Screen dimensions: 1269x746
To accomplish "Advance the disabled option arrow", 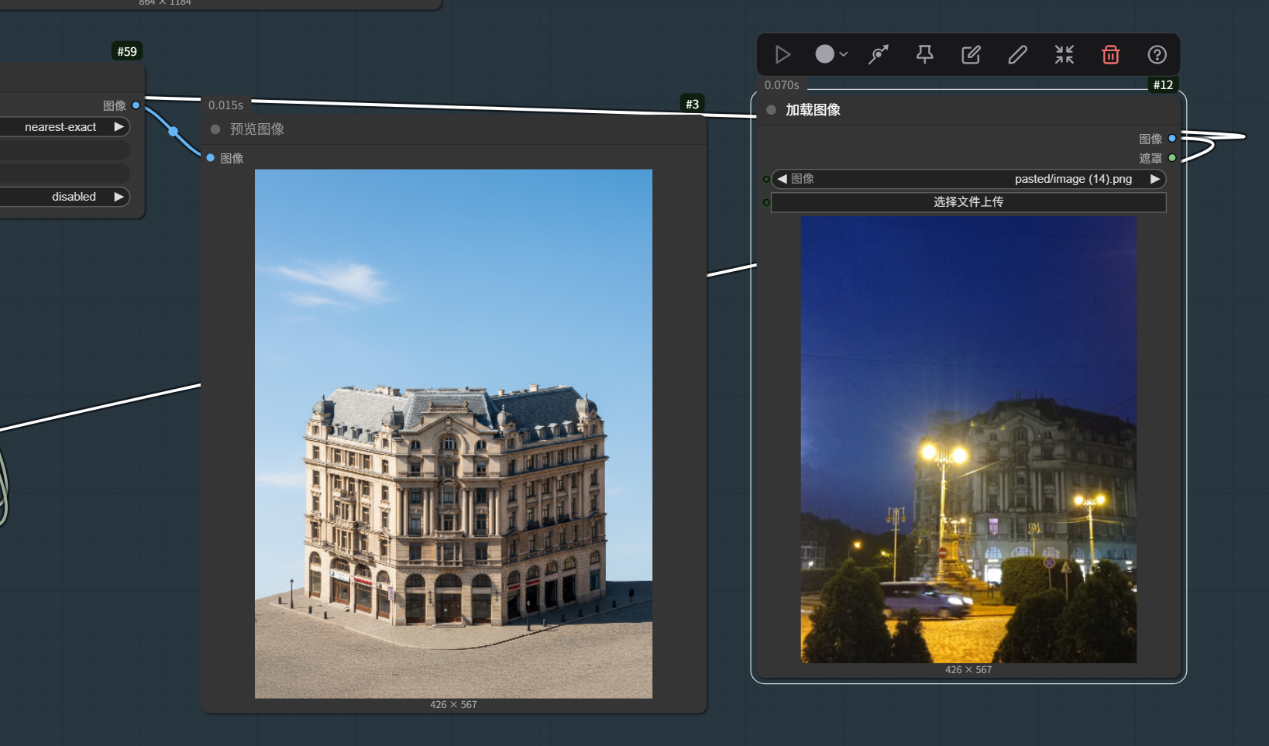I will (119, 197).
